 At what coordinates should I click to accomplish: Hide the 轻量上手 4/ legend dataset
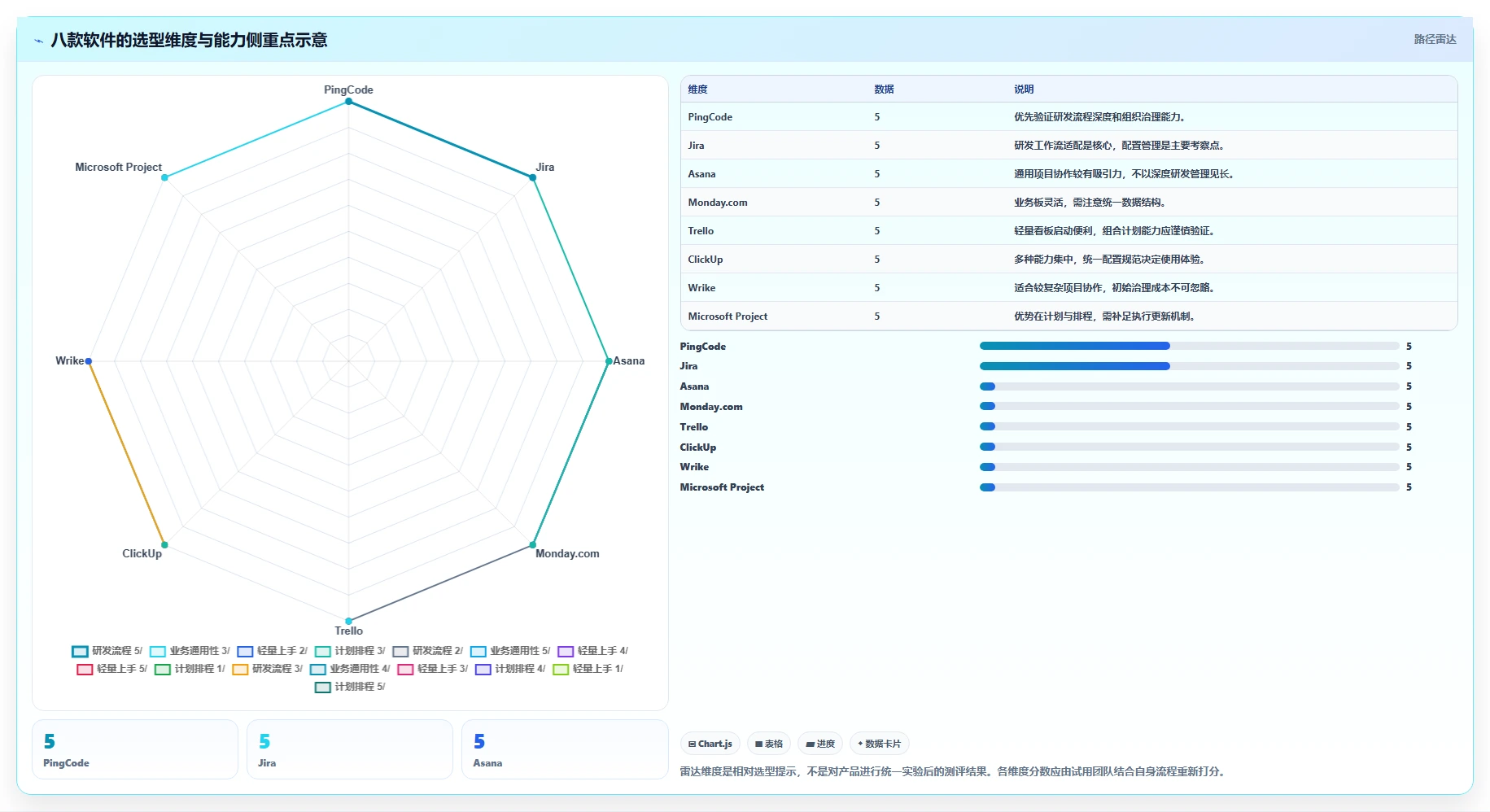(593, 651)
